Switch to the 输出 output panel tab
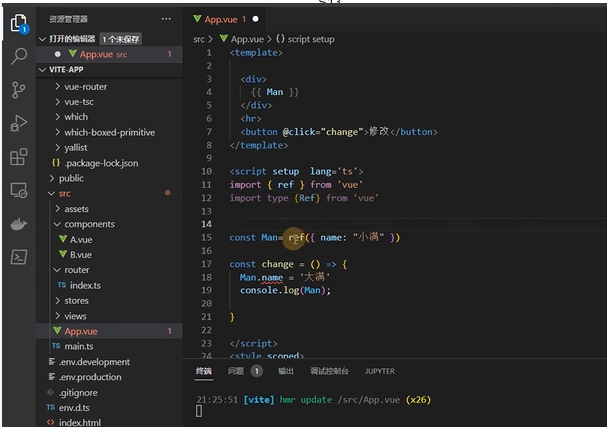Image resolution: width=607 pixels, height=427 pixels. (x=286, y=371)
